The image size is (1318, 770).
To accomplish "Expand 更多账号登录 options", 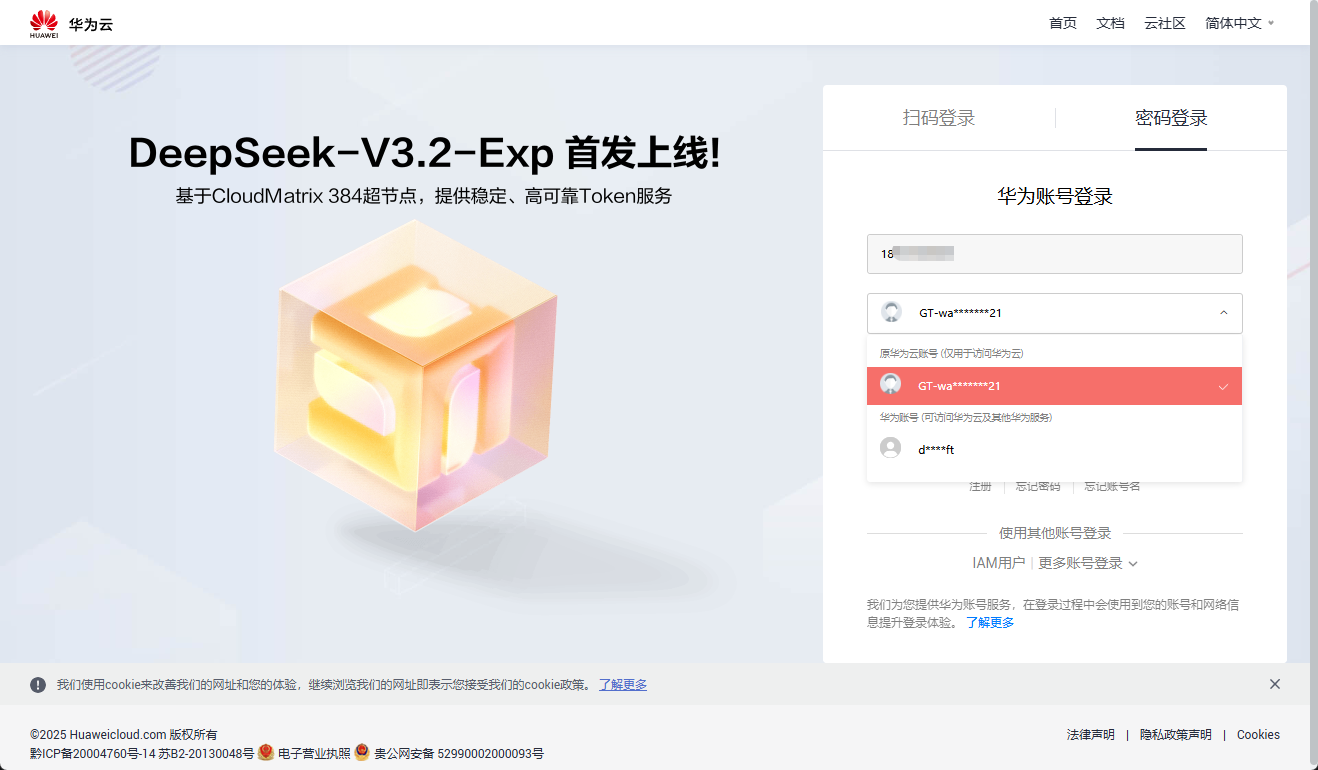I will [x=1088, y=563].
